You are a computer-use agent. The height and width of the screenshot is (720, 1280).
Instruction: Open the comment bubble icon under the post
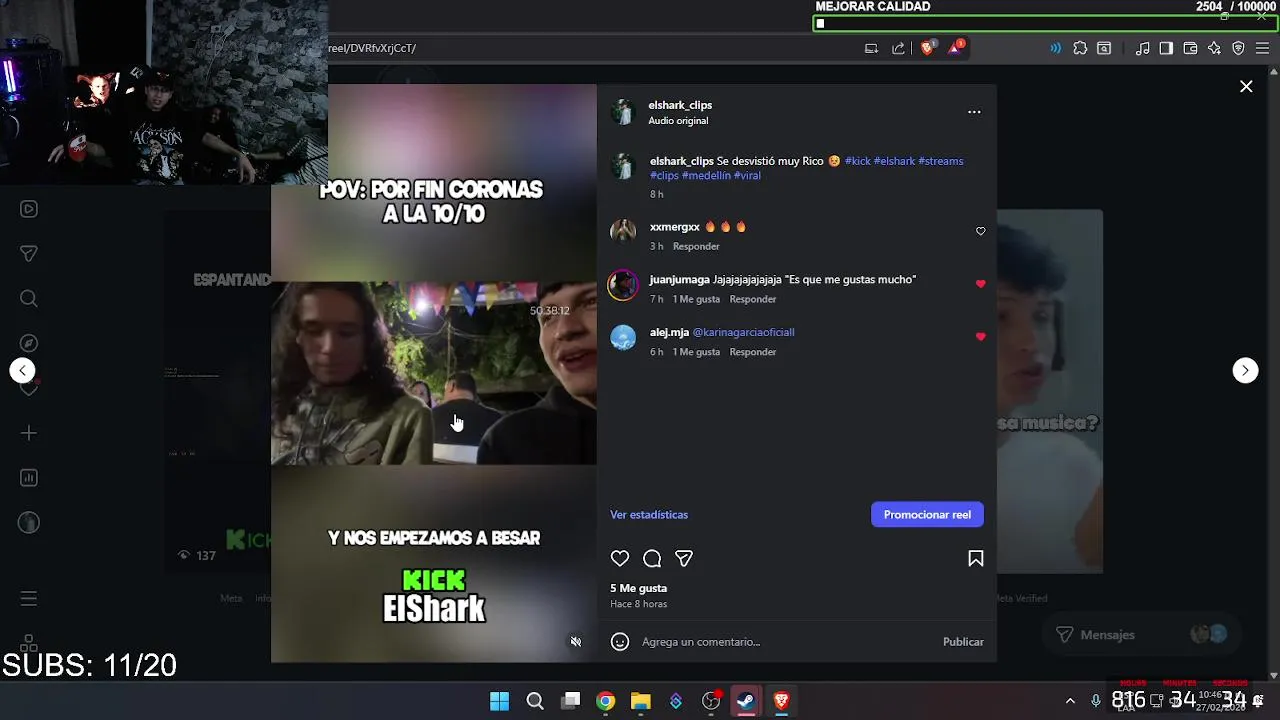[652, 559]
